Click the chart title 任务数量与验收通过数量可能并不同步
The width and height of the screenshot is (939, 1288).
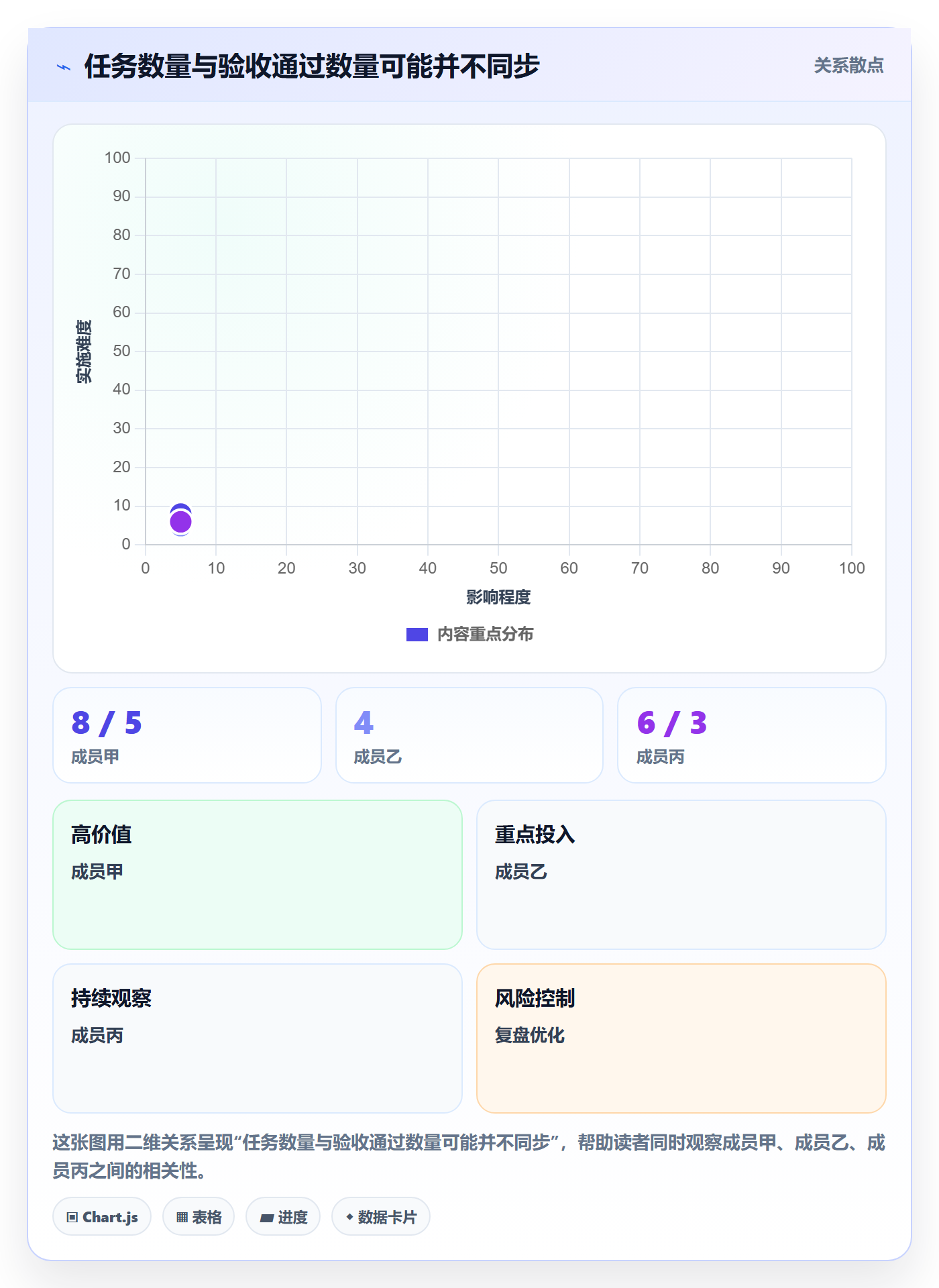(x=312, y=66)
